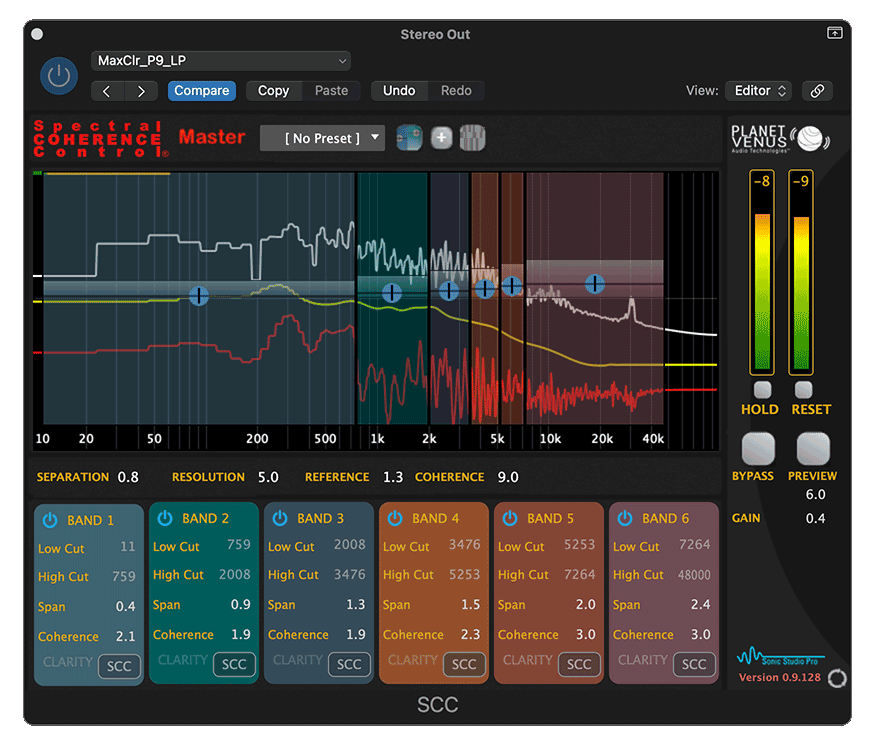This screenshot has width=875, height=753.
Task: Toggle the BYPASS button
Action: pyautogui.click(x=758, y=449)
